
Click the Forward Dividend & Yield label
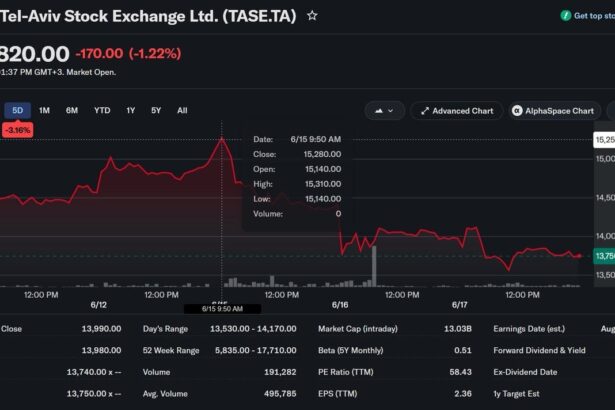pos(539,350)
